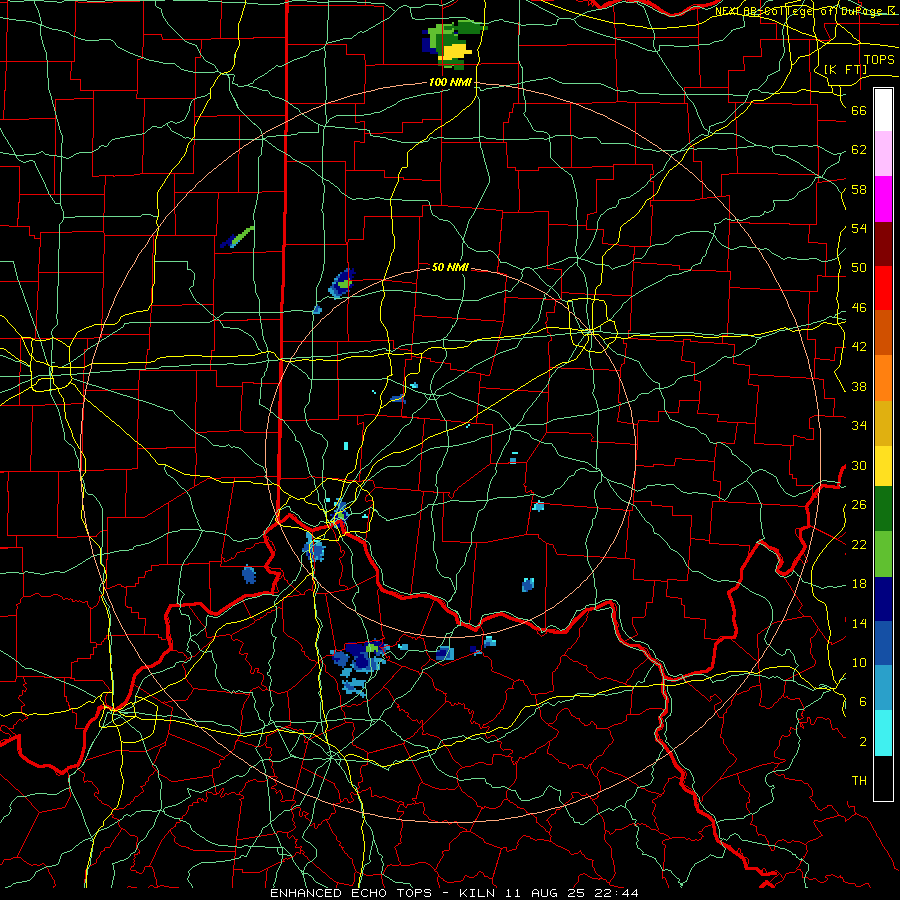Choose the bright orange legend swatch
Image resolution: width=900 pixels, height=900 pixels.
tap(883, 378)
